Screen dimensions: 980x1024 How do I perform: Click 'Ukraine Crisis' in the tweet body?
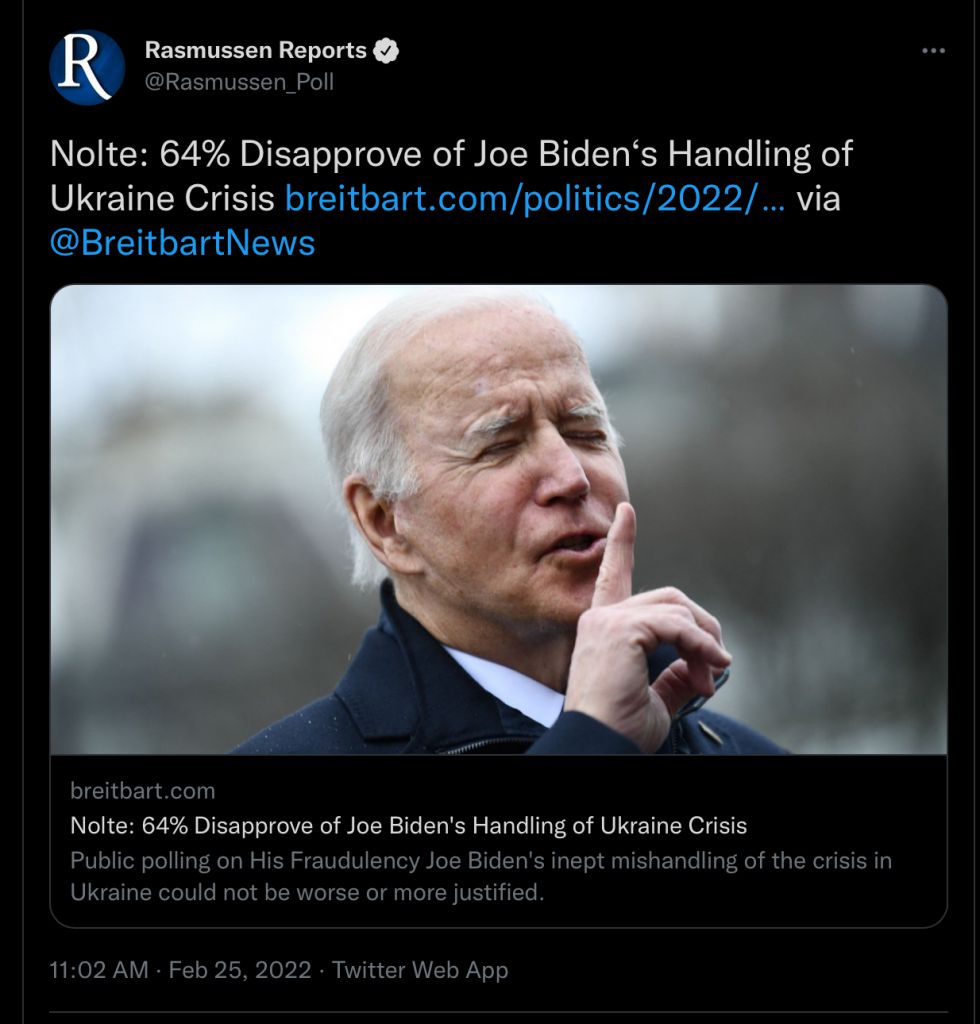[162, 198]
